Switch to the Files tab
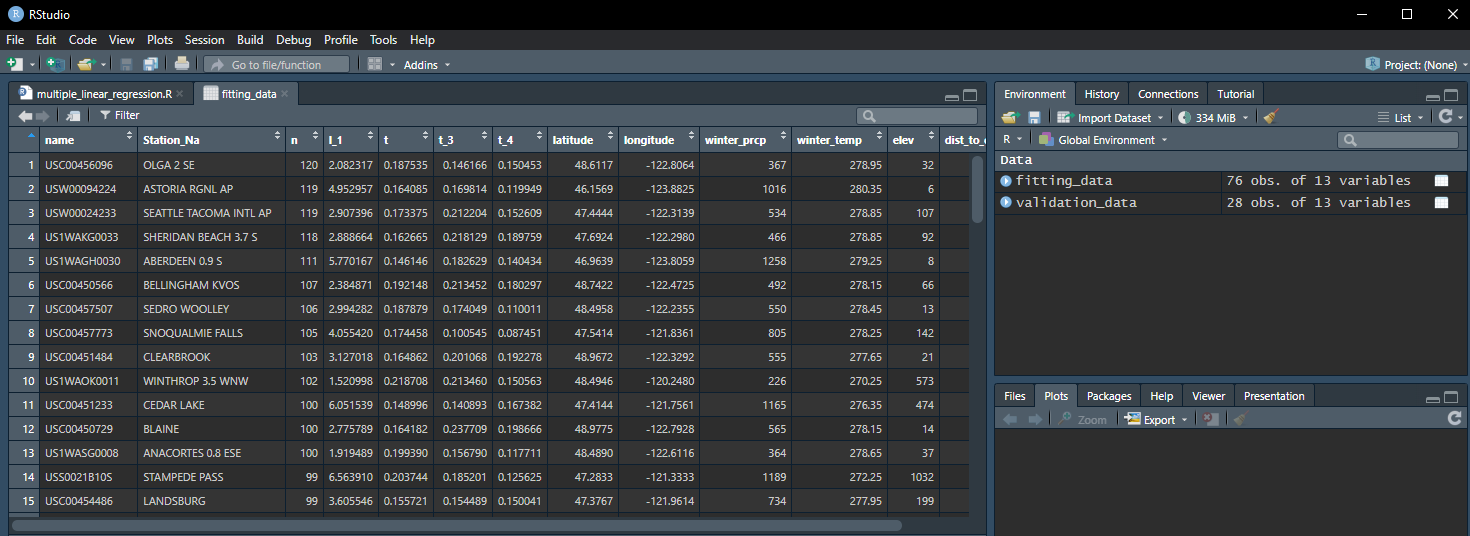Screen dimensions: 1470x536 tap(1015, 396)
